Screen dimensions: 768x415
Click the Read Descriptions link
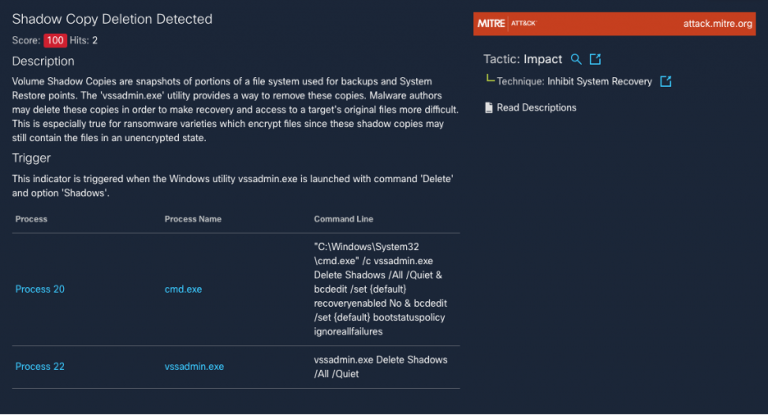[536, 107]
